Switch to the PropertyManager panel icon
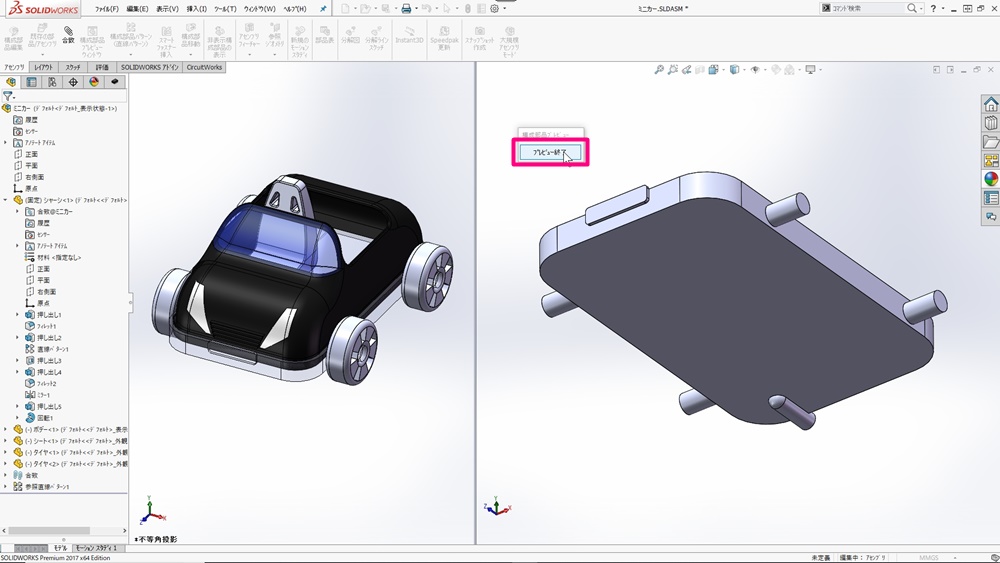This screenshot has width=1000, height=563. pos(32,82)
